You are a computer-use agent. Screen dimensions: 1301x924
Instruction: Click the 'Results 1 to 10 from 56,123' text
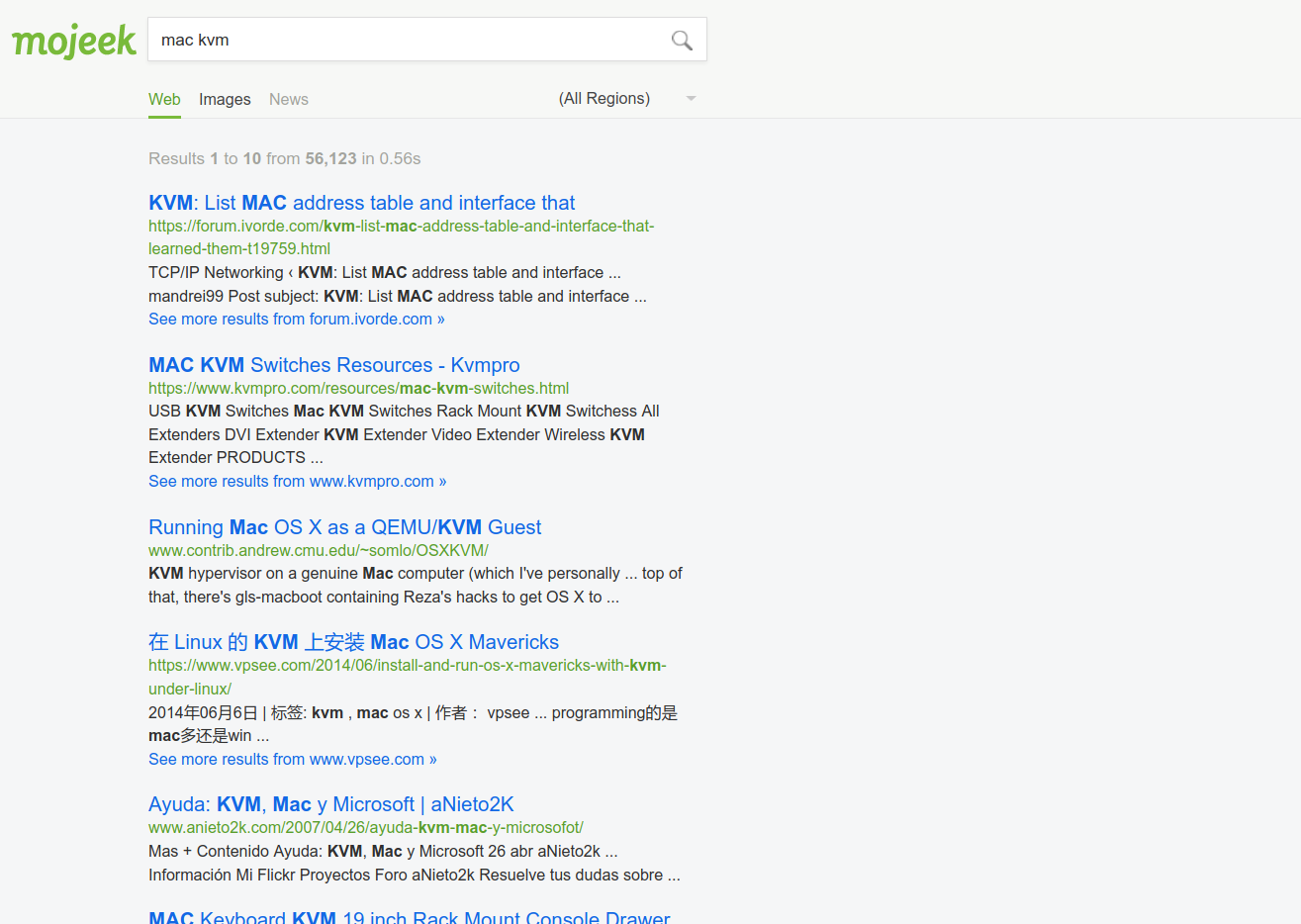point(285,158)
